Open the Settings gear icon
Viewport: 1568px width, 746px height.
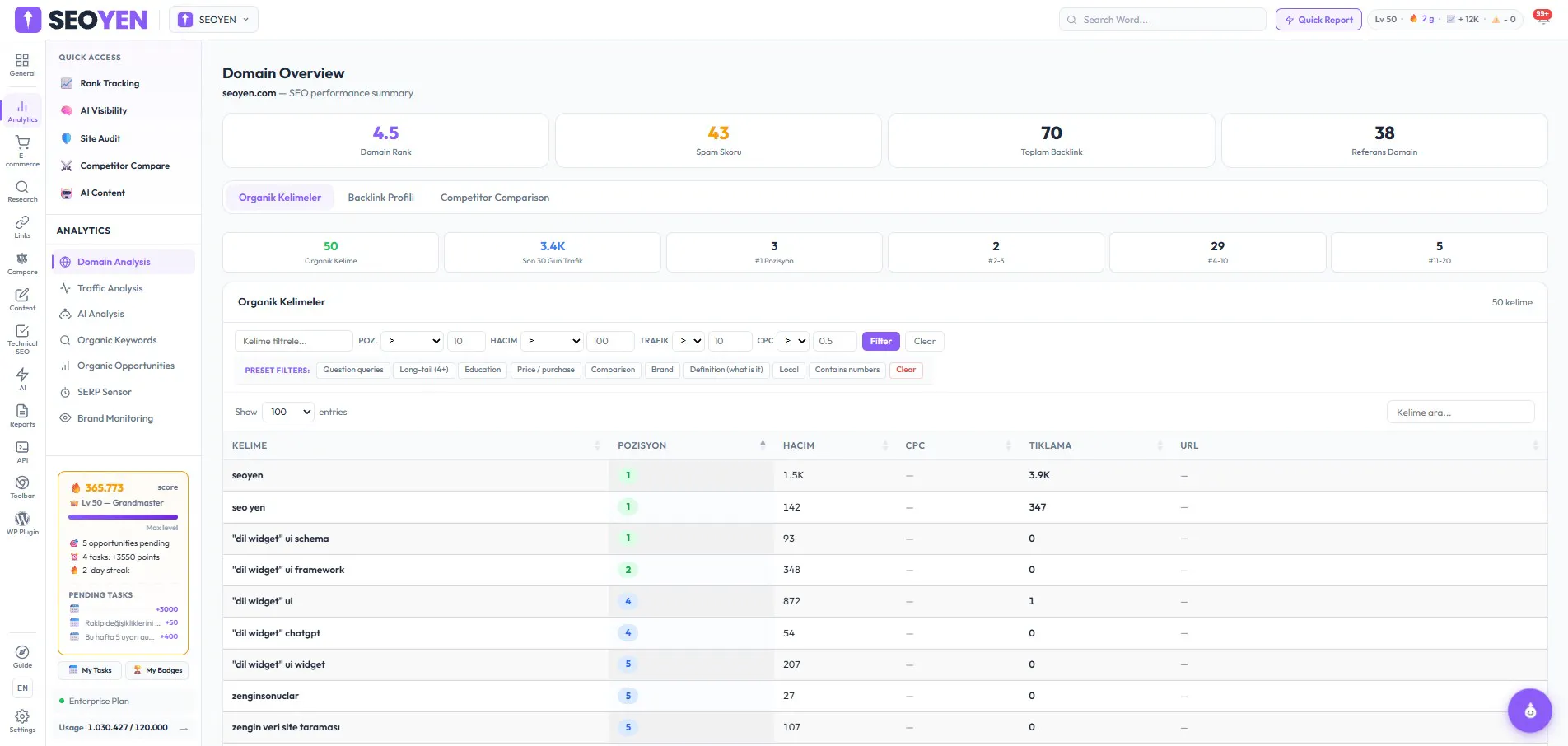pyautogui.click(x=22, y=721)
